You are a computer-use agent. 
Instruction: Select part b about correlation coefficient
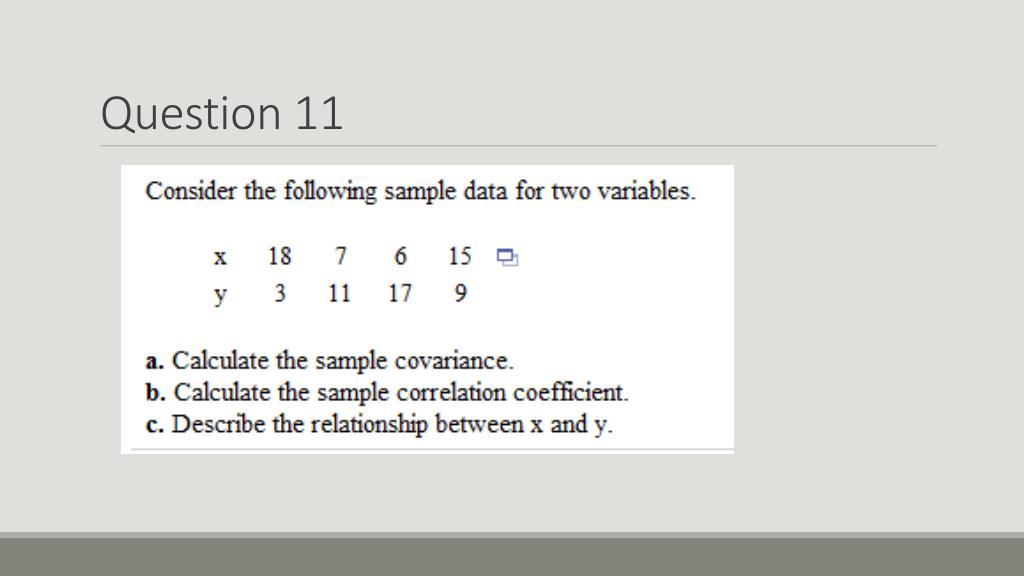pos(387,392)
